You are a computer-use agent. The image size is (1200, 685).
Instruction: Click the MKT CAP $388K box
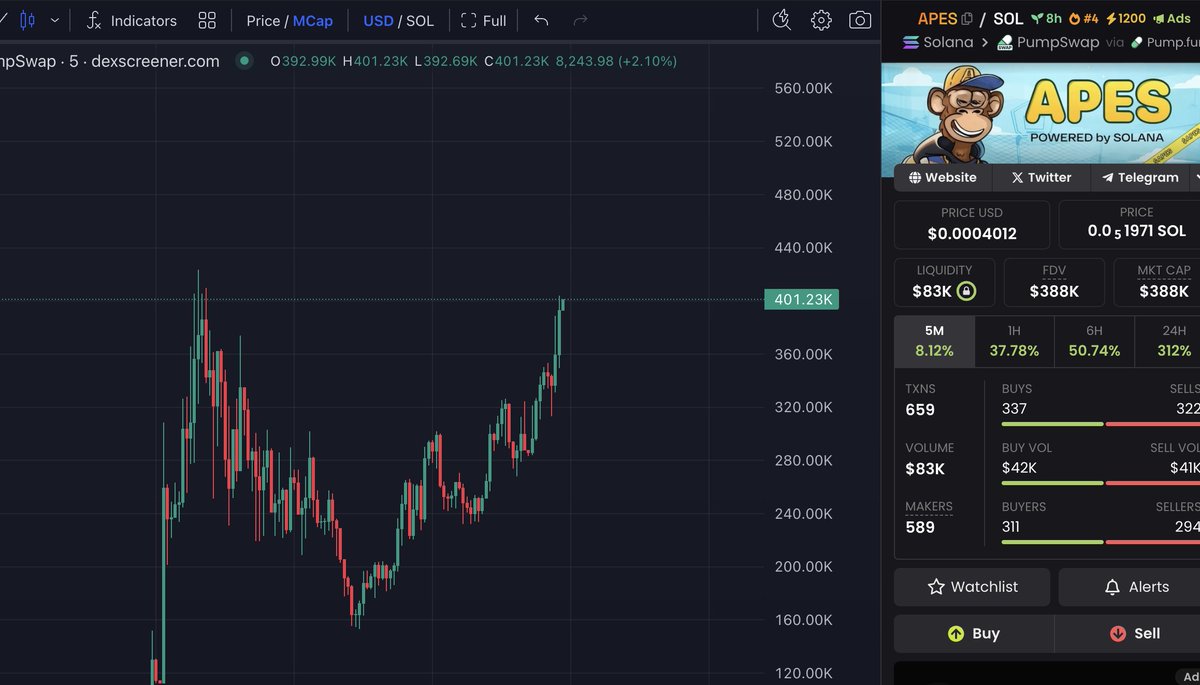pyautogui.click(x=1158, y=282)
